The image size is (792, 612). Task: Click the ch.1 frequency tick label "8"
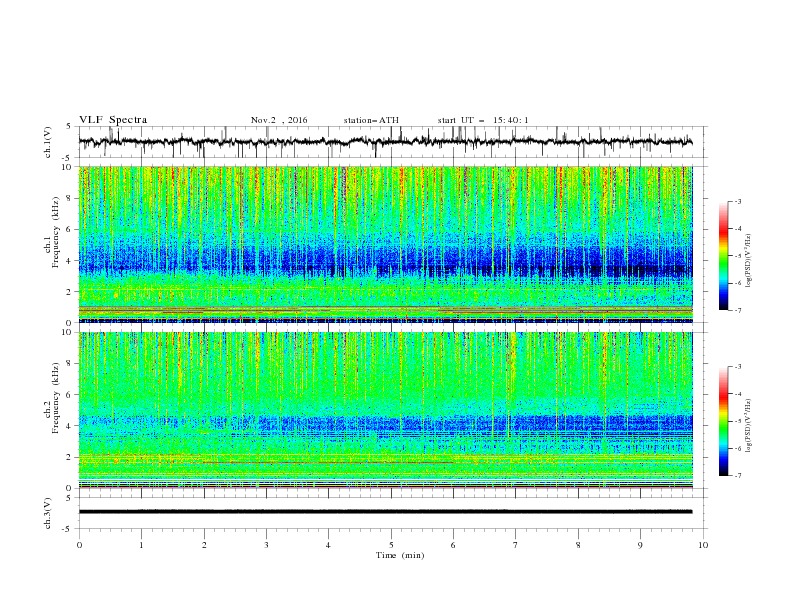coord(70,198)
